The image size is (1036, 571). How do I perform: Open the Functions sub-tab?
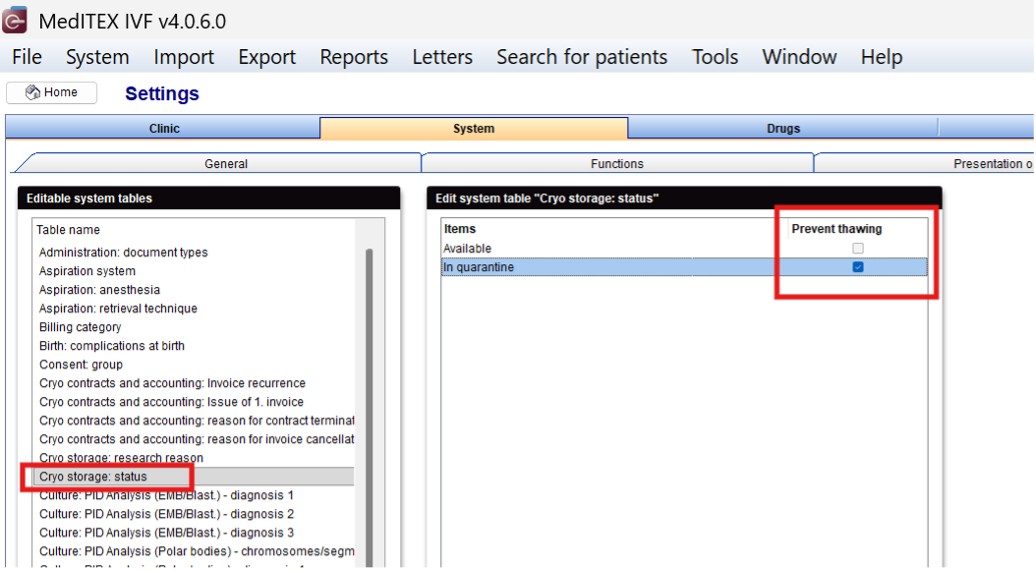click(617, 163)
